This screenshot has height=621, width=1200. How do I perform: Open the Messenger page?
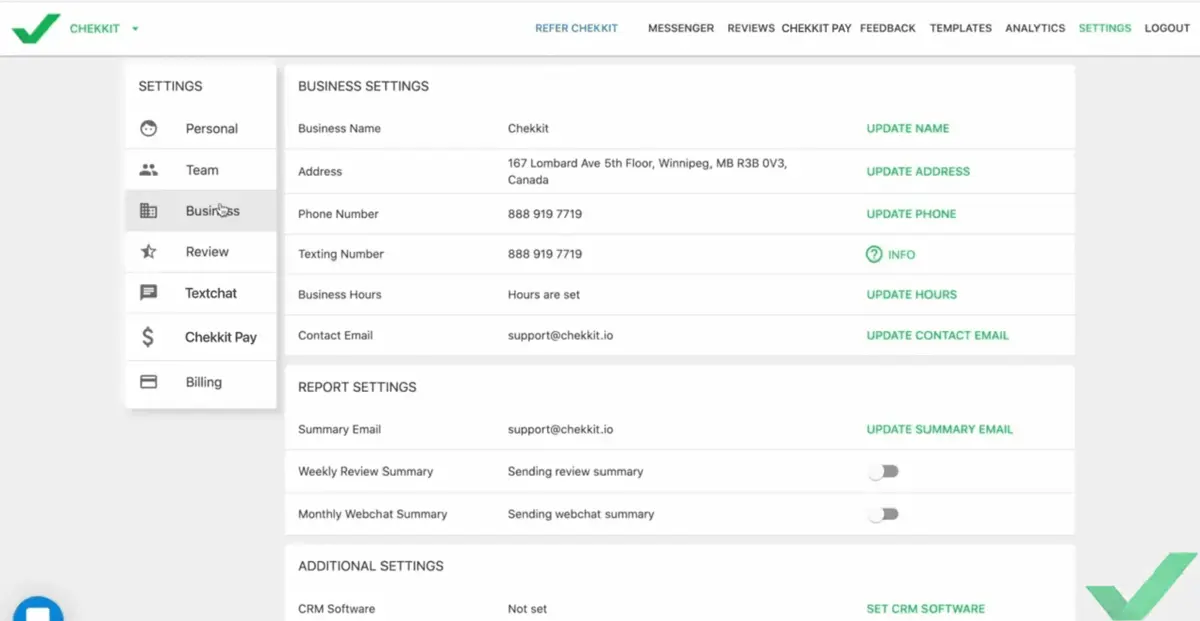tap(681, 28)
